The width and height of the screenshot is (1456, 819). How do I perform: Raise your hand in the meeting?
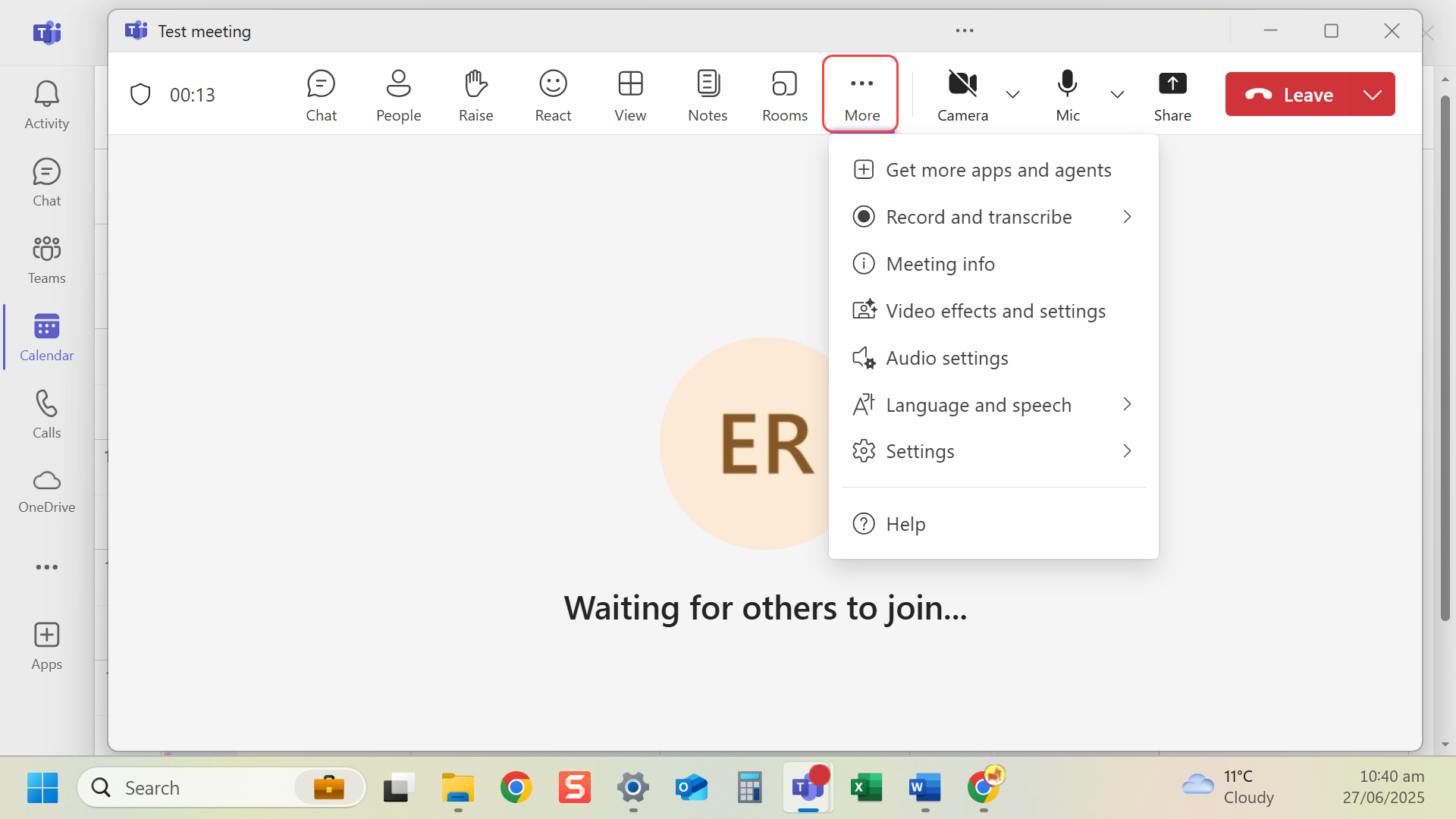pos(475,95)
